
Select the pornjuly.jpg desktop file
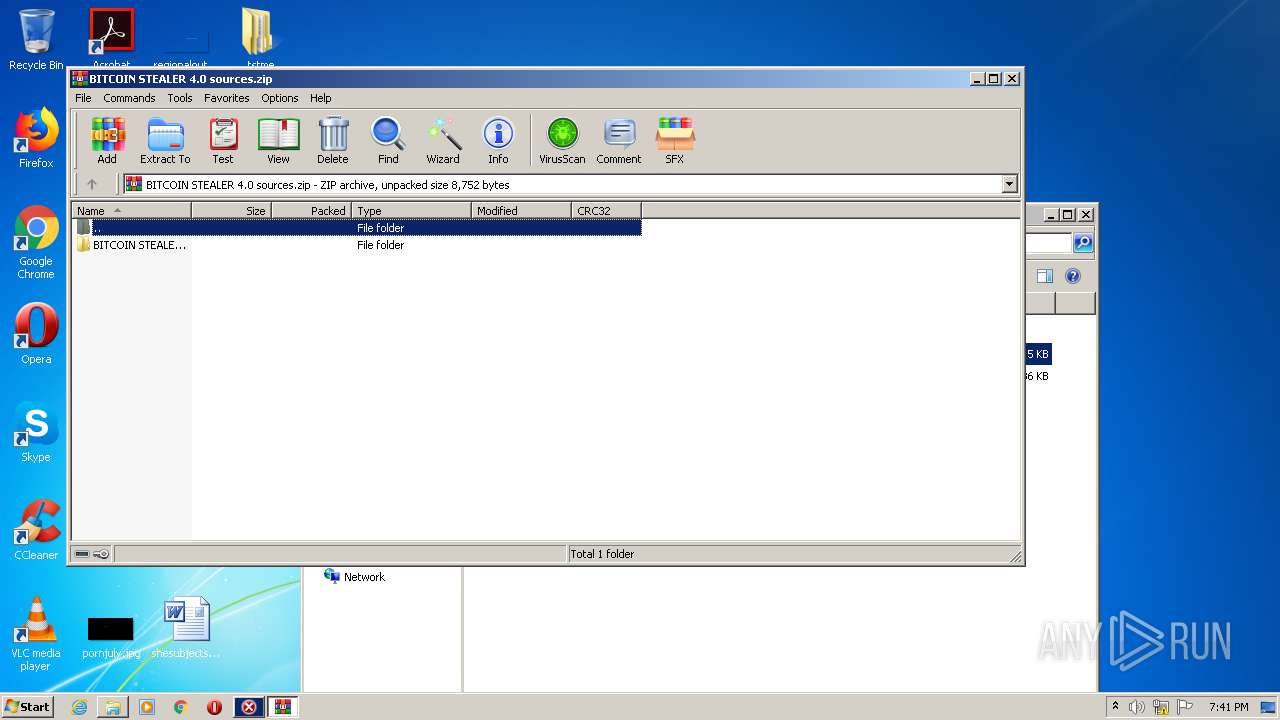point(111,638)
